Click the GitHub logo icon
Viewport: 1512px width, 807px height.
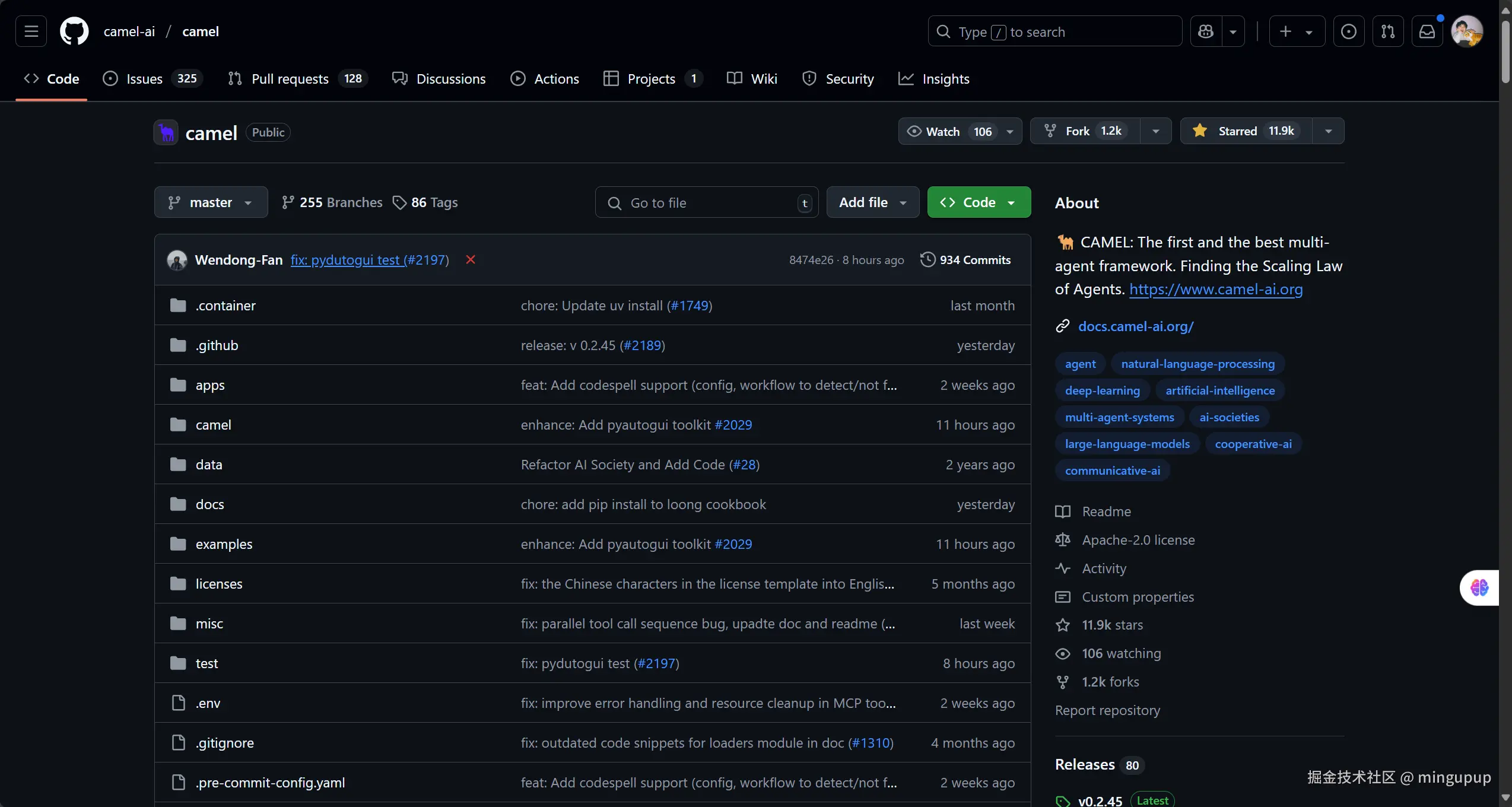point(74,31)
